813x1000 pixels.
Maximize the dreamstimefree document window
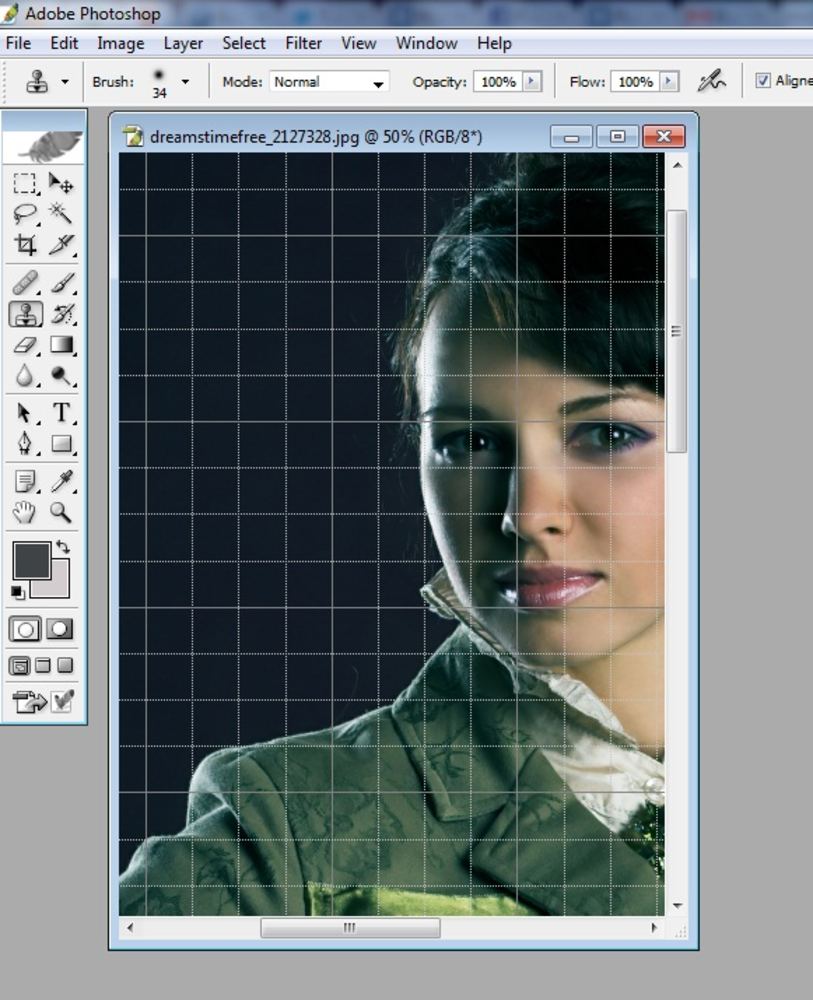[x=617, y=136]
